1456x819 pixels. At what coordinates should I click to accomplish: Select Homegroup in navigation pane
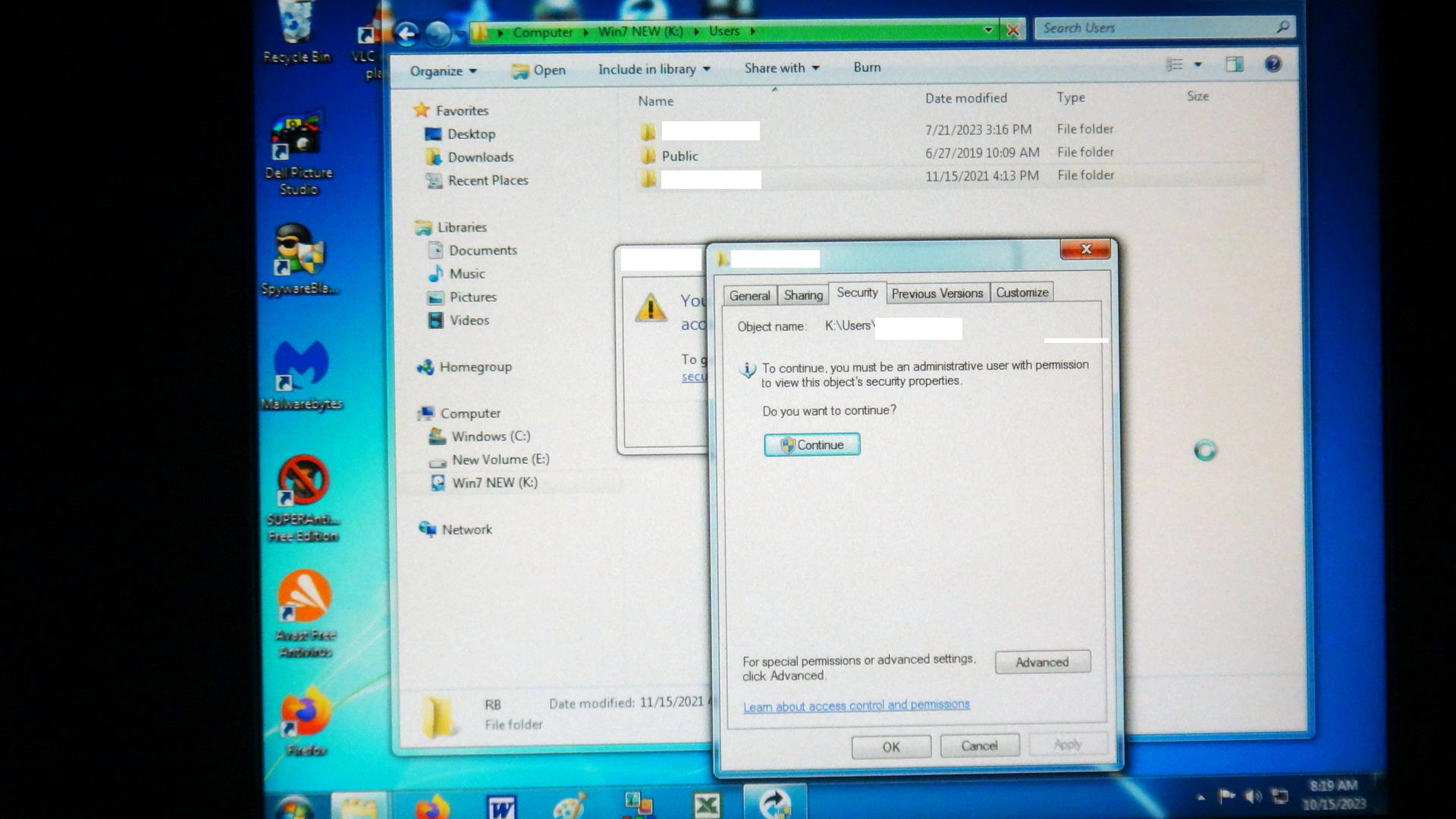464,367
